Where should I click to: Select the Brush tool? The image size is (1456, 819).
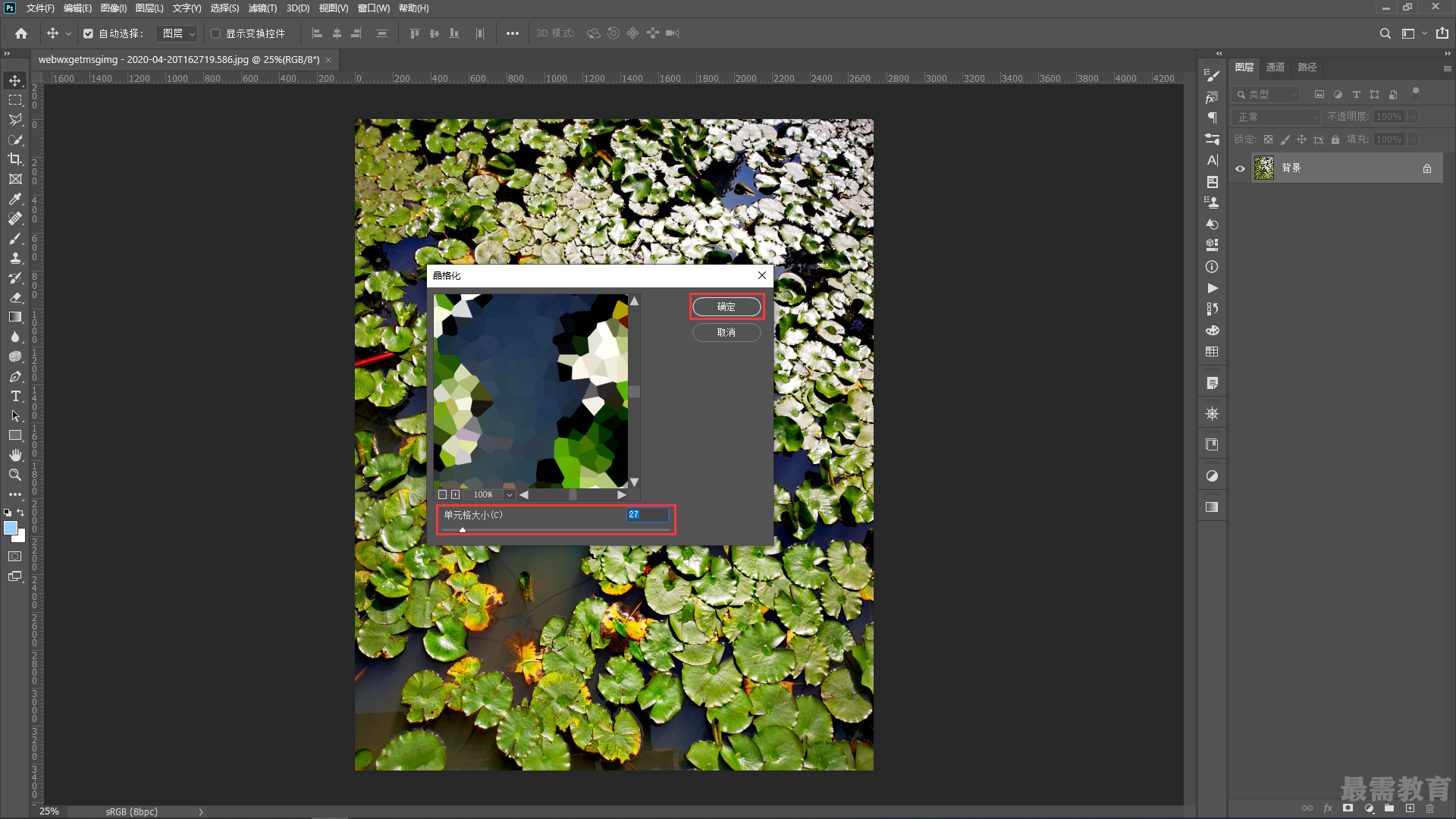tap(15, 238)
